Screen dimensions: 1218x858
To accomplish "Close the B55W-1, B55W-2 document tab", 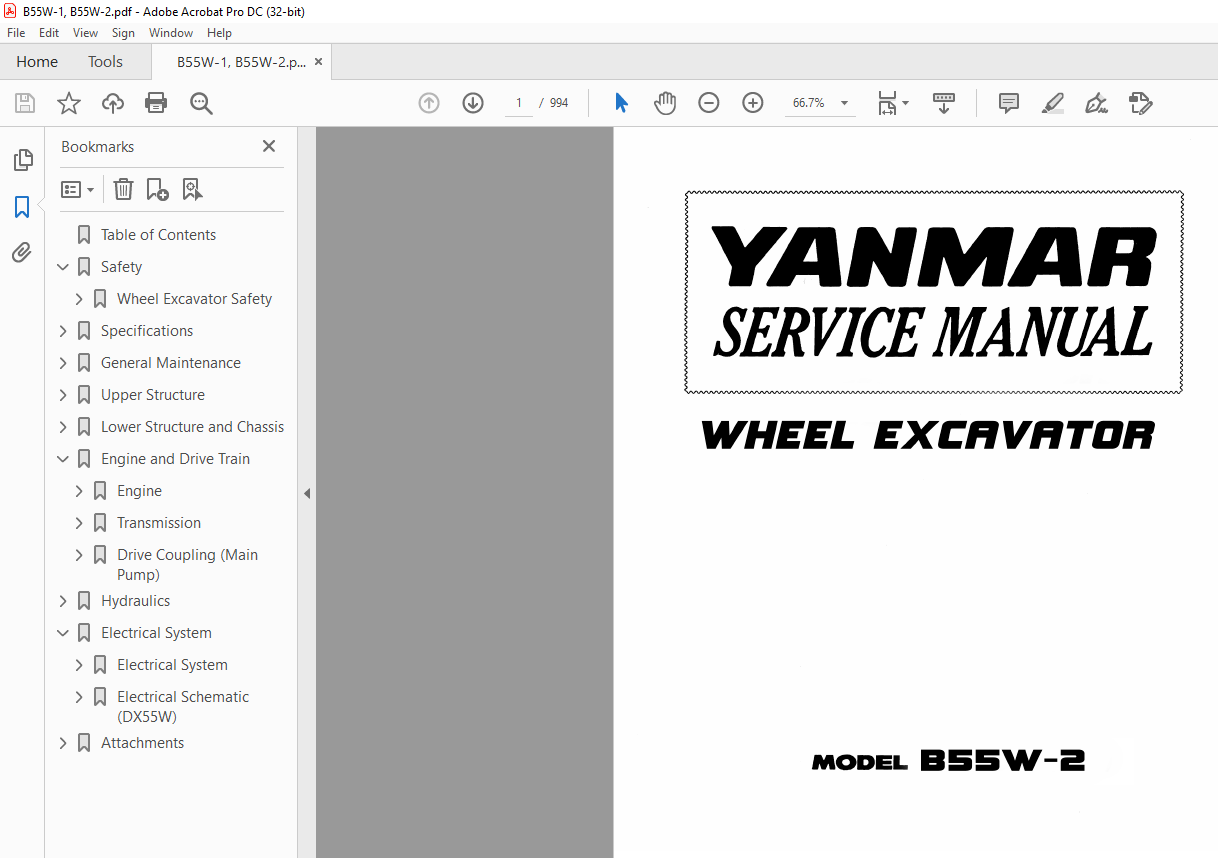I will pyautogui.click(x=318, y=62).
